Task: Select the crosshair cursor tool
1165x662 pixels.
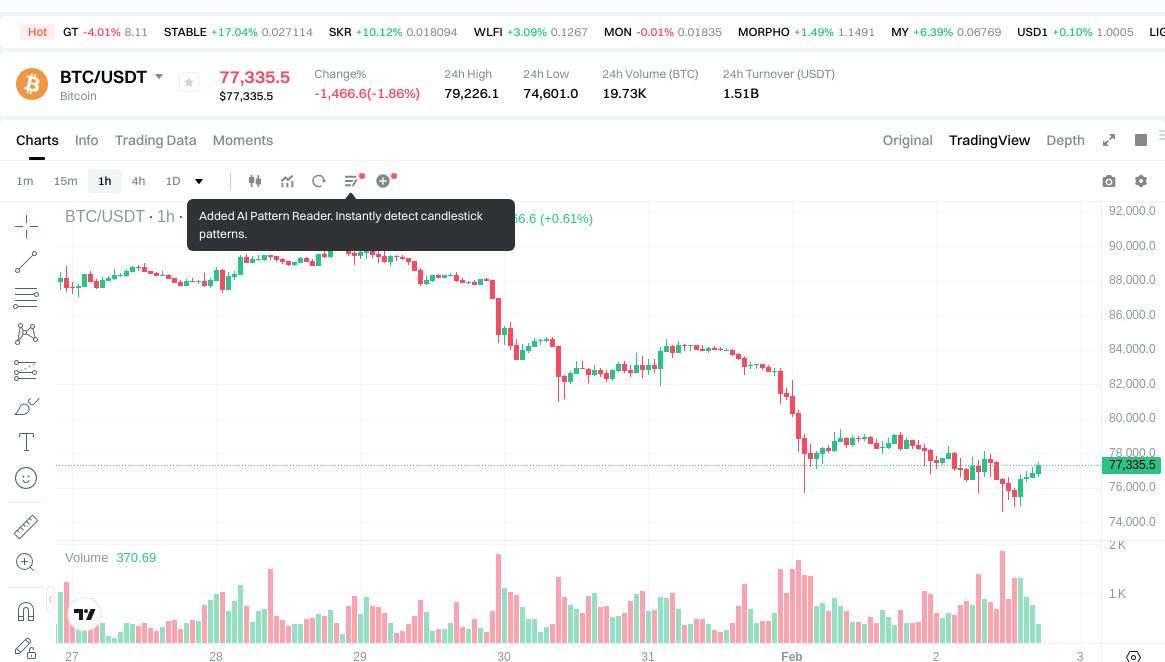Action: tap(26, 225)
